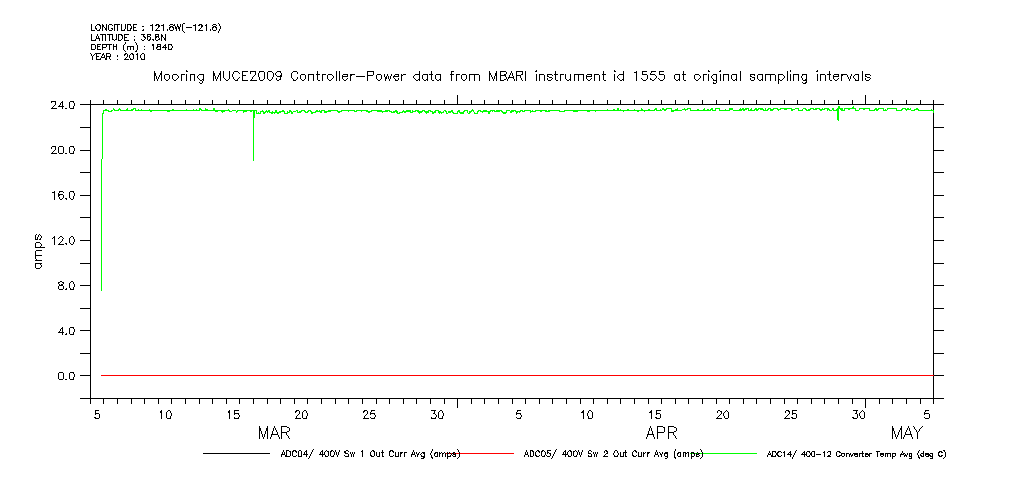Click the 16.0 y-axis tick label
The height and width of the screenshot is (504, 1009).
pos(62,195)
